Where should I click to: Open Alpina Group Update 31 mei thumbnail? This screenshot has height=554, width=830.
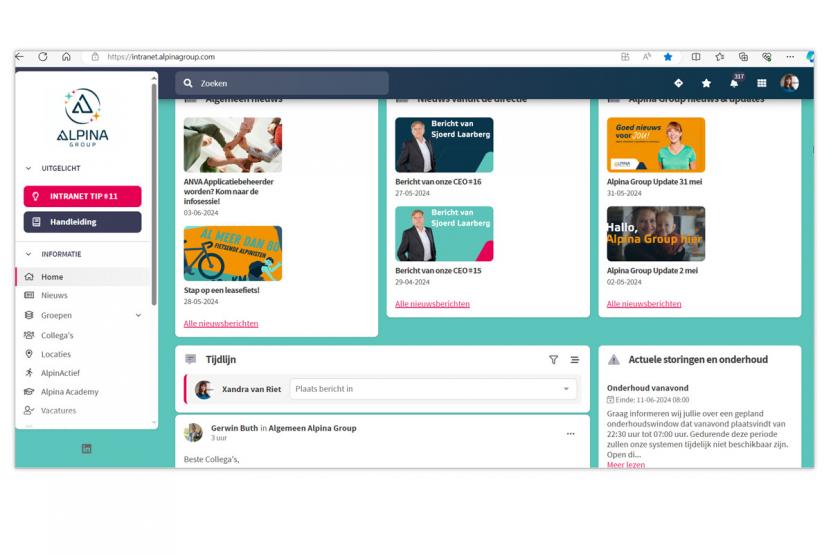pos(656,145)
